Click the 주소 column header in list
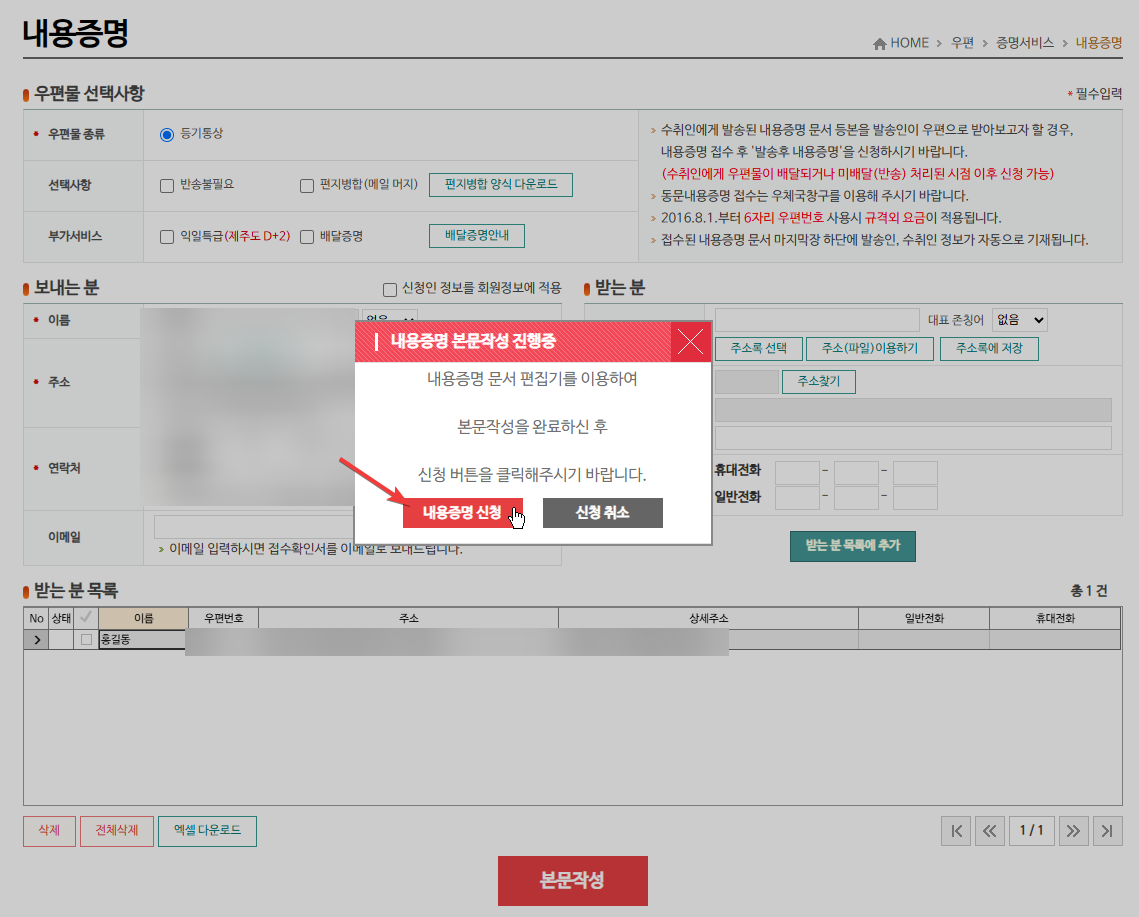Screen dimensions: 1139x917 pyautogui.click(x=408, y=618)
